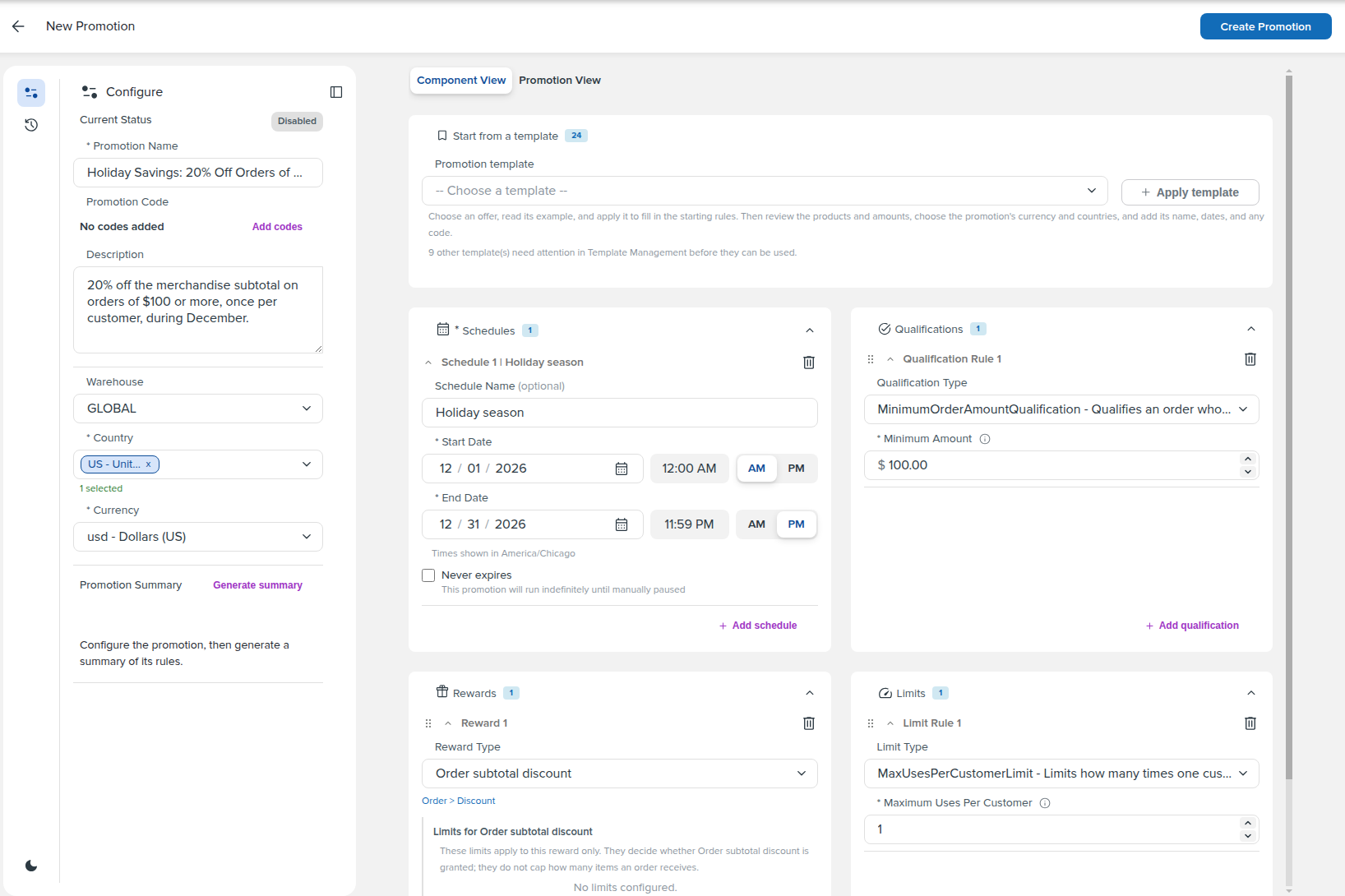Open the Start Date calendar picker
Screen dimensions: 1345x896
pos(622,469)
